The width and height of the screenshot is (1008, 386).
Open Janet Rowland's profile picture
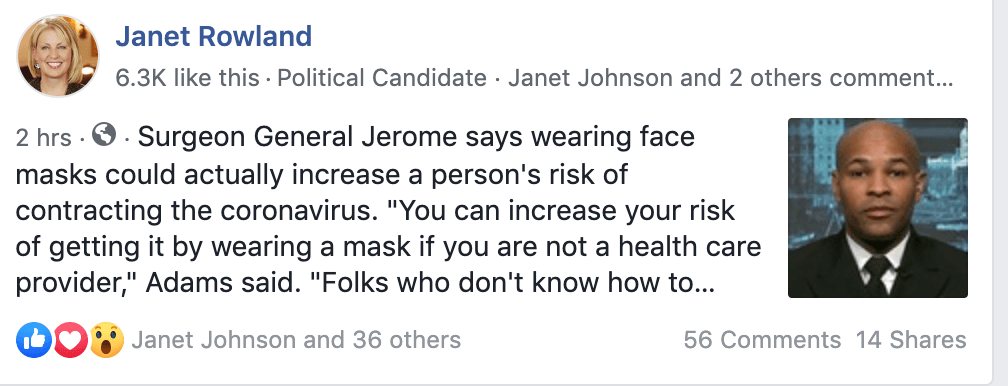tap(58, 55)
